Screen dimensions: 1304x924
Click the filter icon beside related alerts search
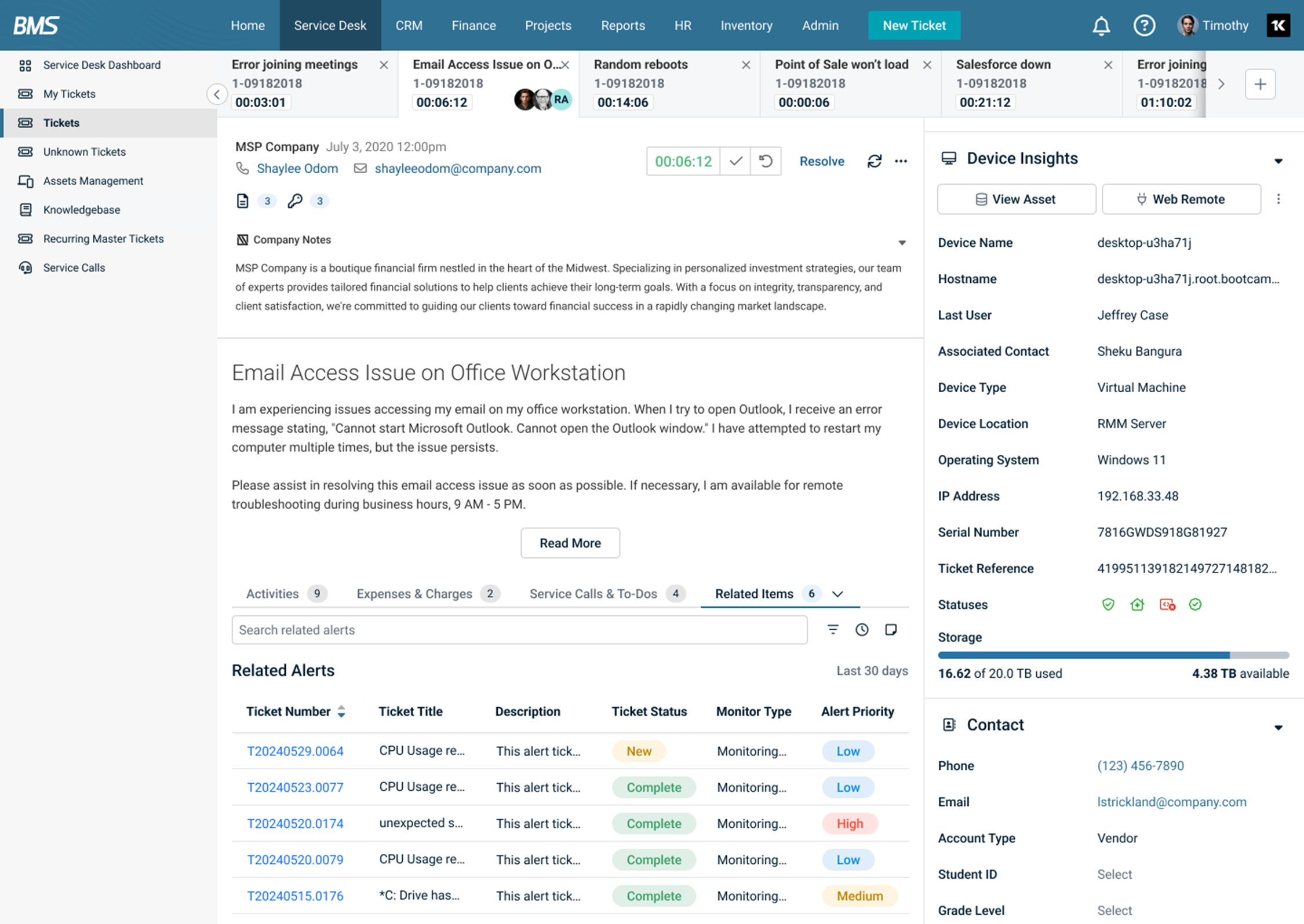[x=832, y=630]
